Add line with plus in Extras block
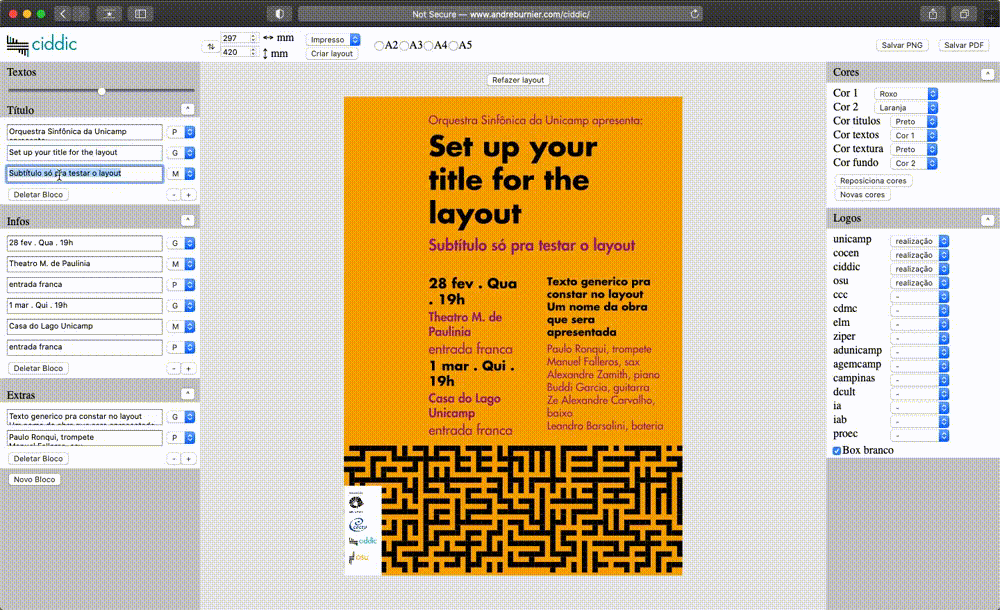 [x=189, y=459]
